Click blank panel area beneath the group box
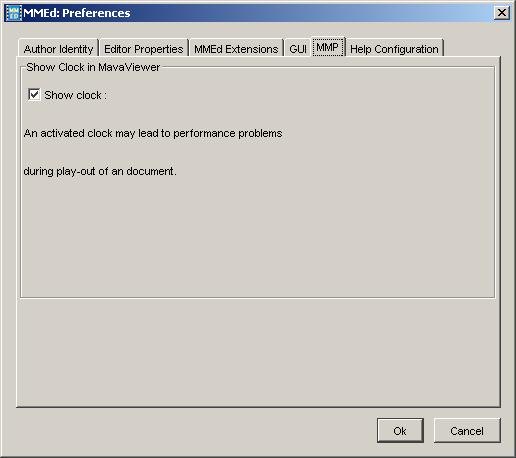 [258, 352]
